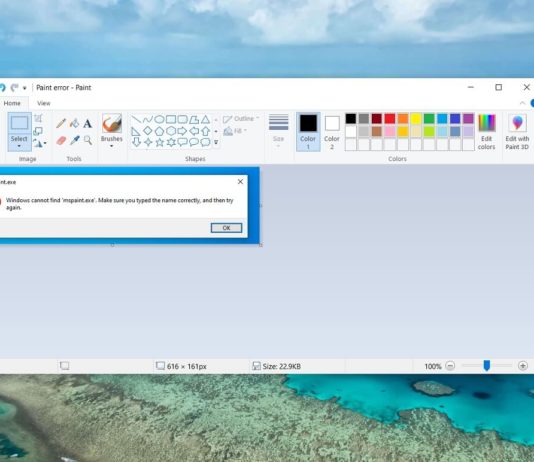Screen dimensions: 534x462
Task: Choose the Oval shape
Action: click(159, 119)
